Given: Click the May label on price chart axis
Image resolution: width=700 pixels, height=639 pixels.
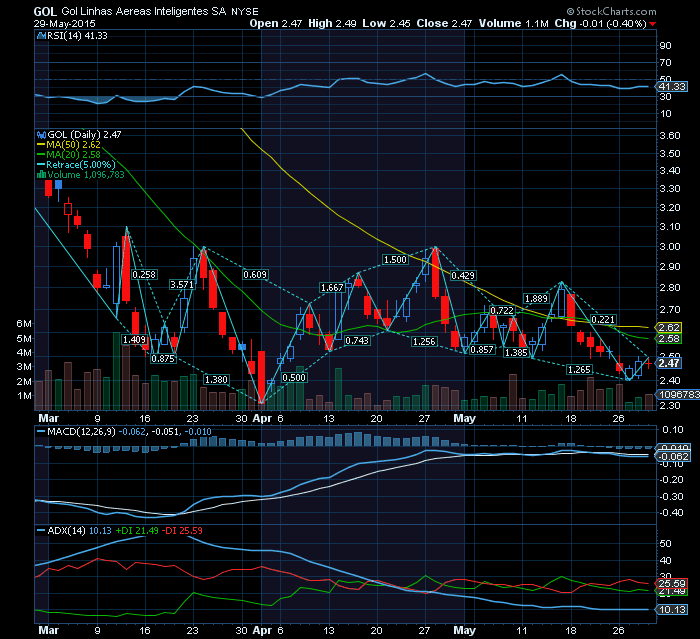Looking at the screenshot, I should 464,418.
